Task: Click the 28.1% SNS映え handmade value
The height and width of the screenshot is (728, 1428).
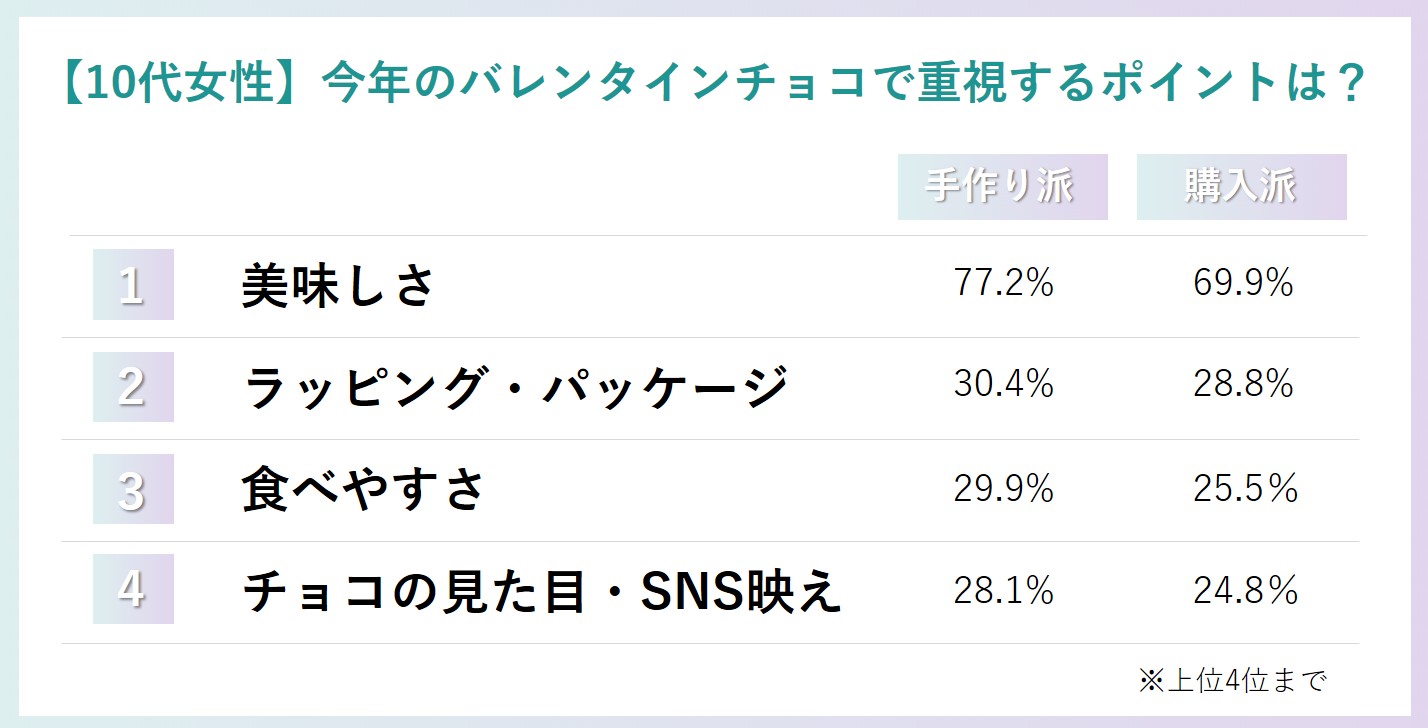Action: 1004,590
